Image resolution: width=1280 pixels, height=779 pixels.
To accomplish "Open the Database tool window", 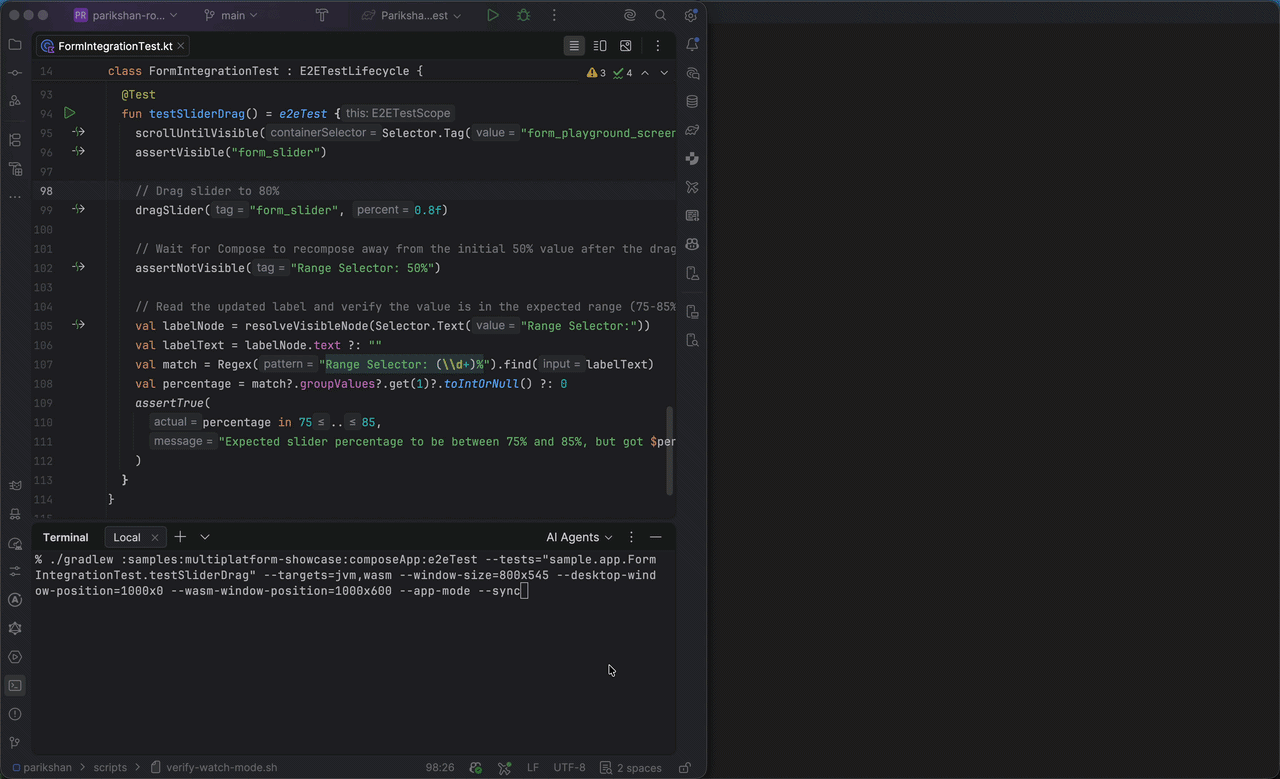I will point(692,102).
